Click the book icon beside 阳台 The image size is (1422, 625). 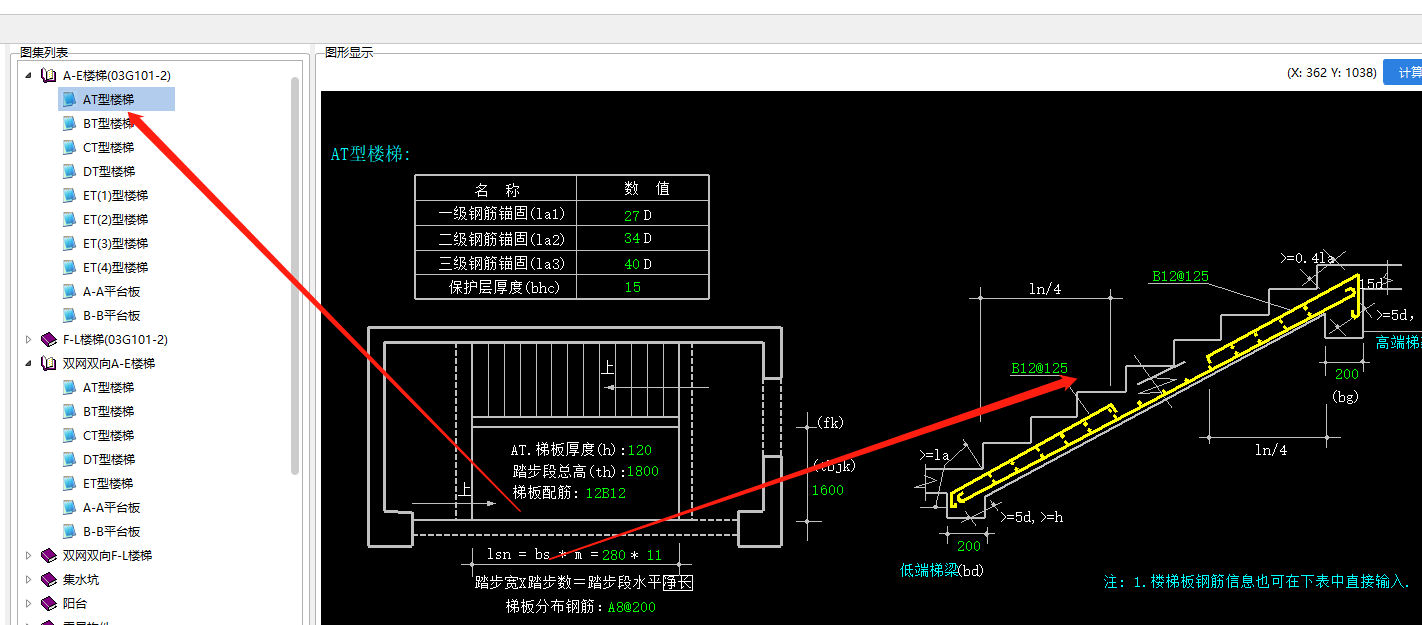48,603
